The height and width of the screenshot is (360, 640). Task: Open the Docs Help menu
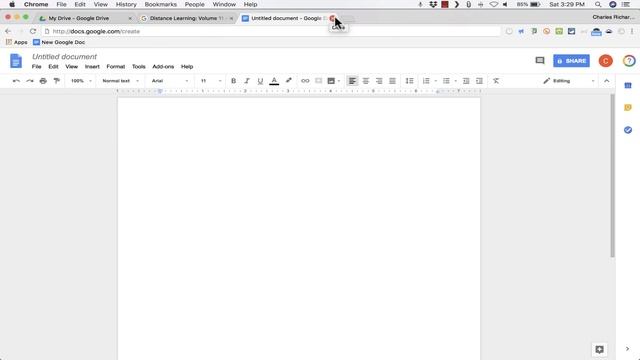tap(187, 67)
